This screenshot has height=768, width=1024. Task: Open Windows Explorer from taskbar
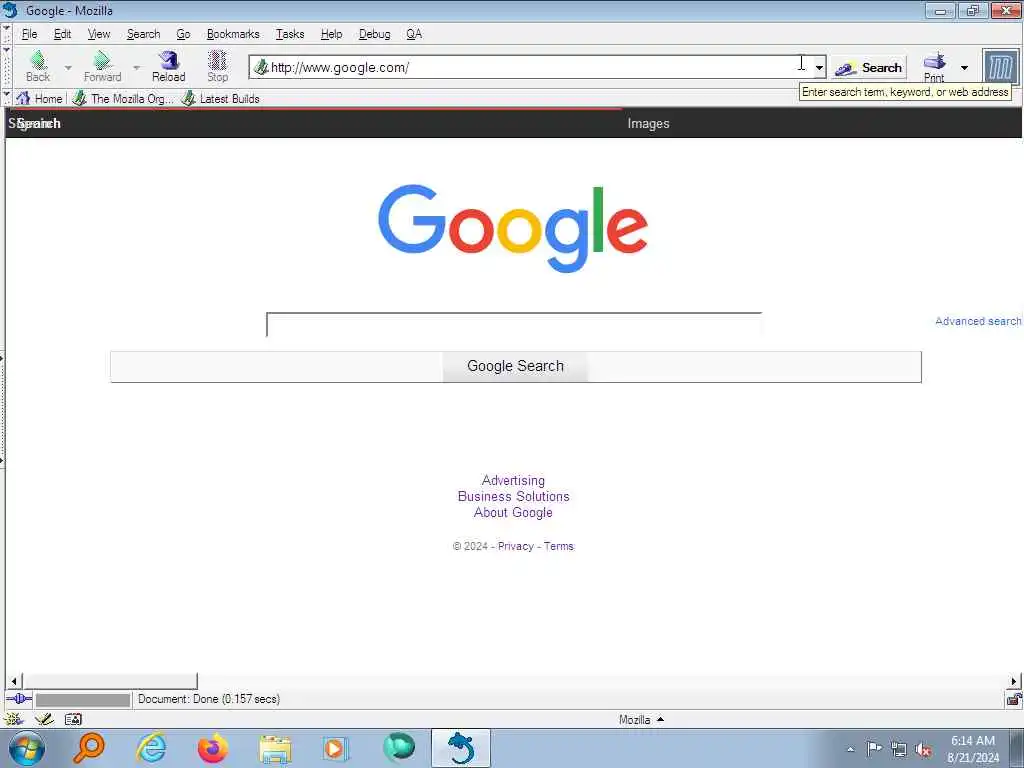point(275,748)
